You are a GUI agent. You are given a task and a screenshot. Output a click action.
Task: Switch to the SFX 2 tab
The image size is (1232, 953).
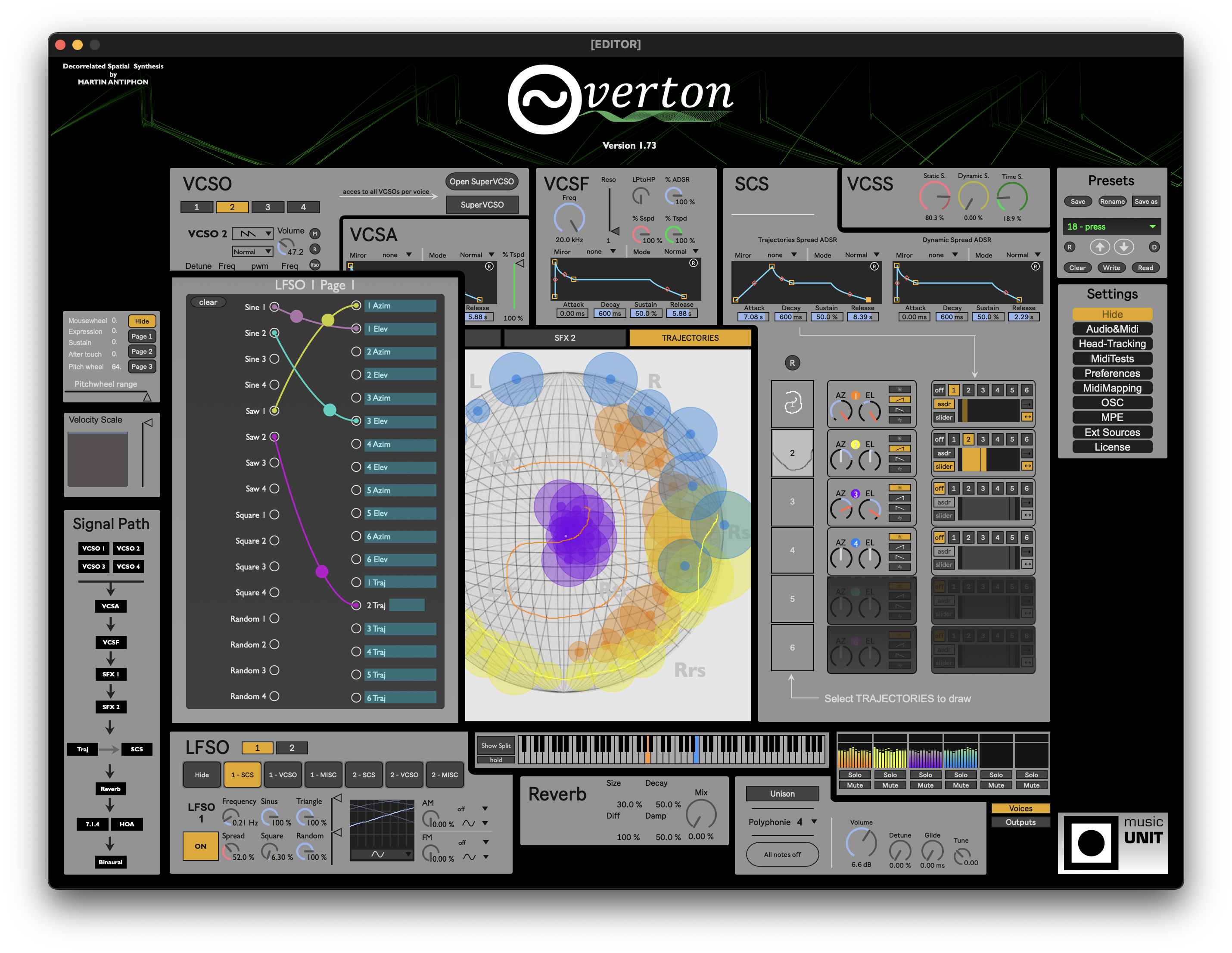(x=564, y=338)
